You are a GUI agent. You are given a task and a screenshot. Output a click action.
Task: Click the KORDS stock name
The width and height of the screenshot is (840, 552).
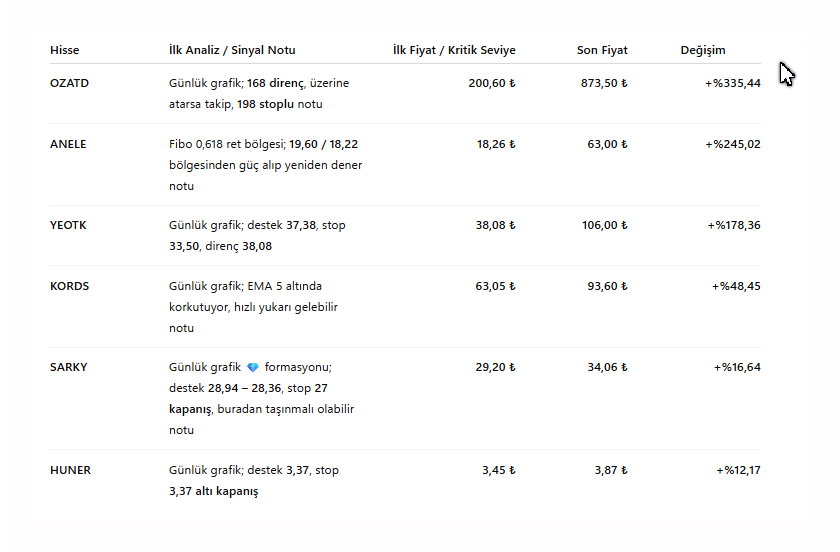70,286
